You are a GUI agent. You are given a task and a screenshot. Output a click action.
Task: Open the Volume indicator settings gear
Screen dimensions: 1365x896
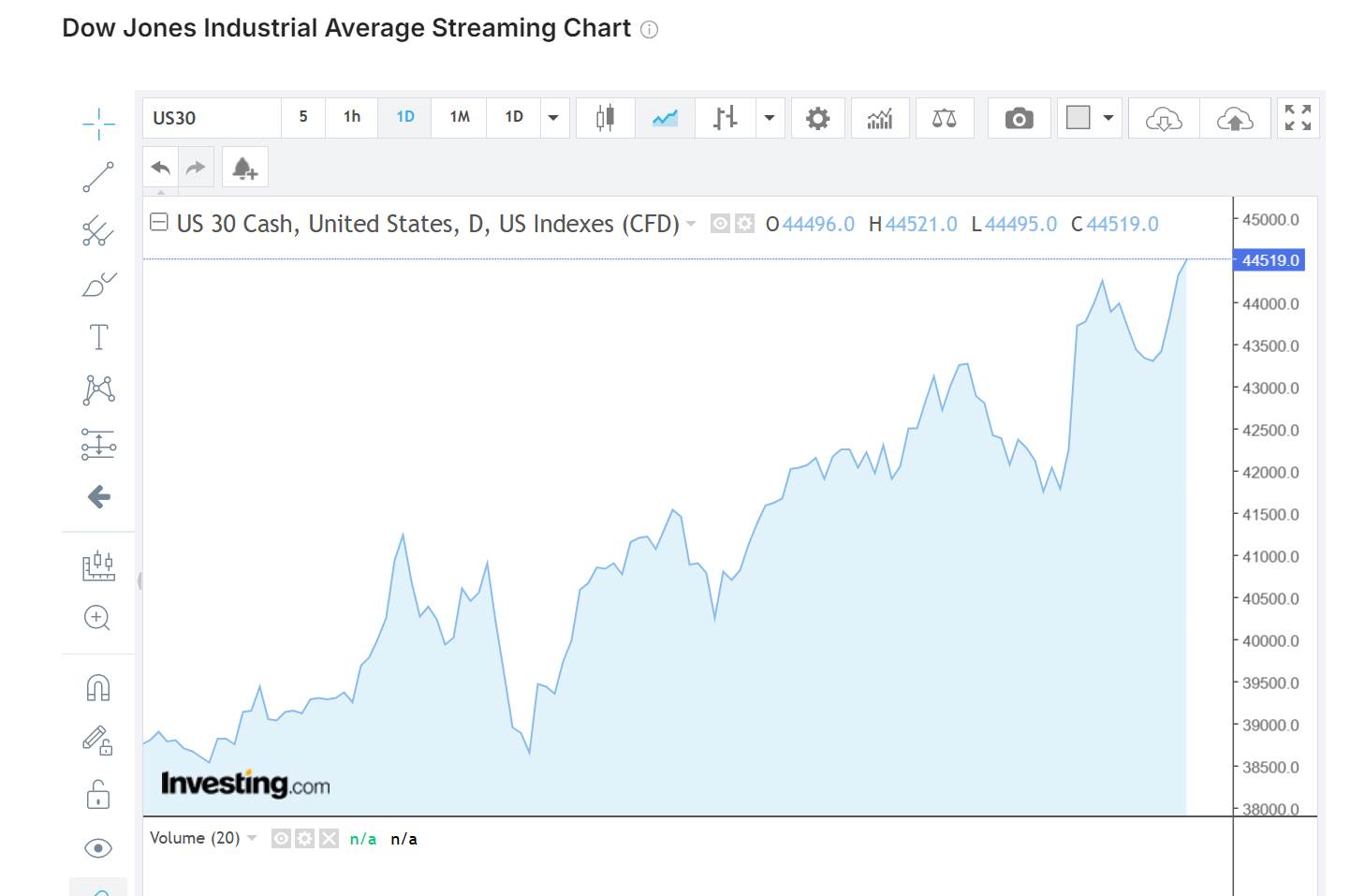(x=305, y=839)
